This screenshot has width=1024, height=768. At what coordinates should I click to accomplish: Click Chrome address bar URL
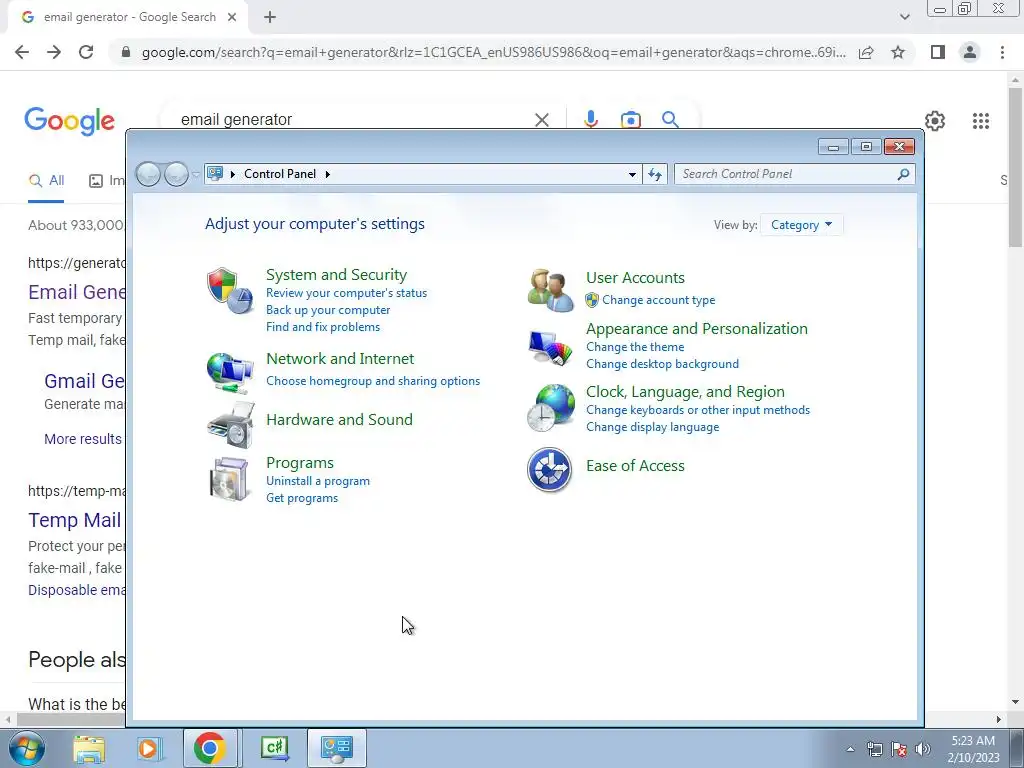[x=494, y=52]
